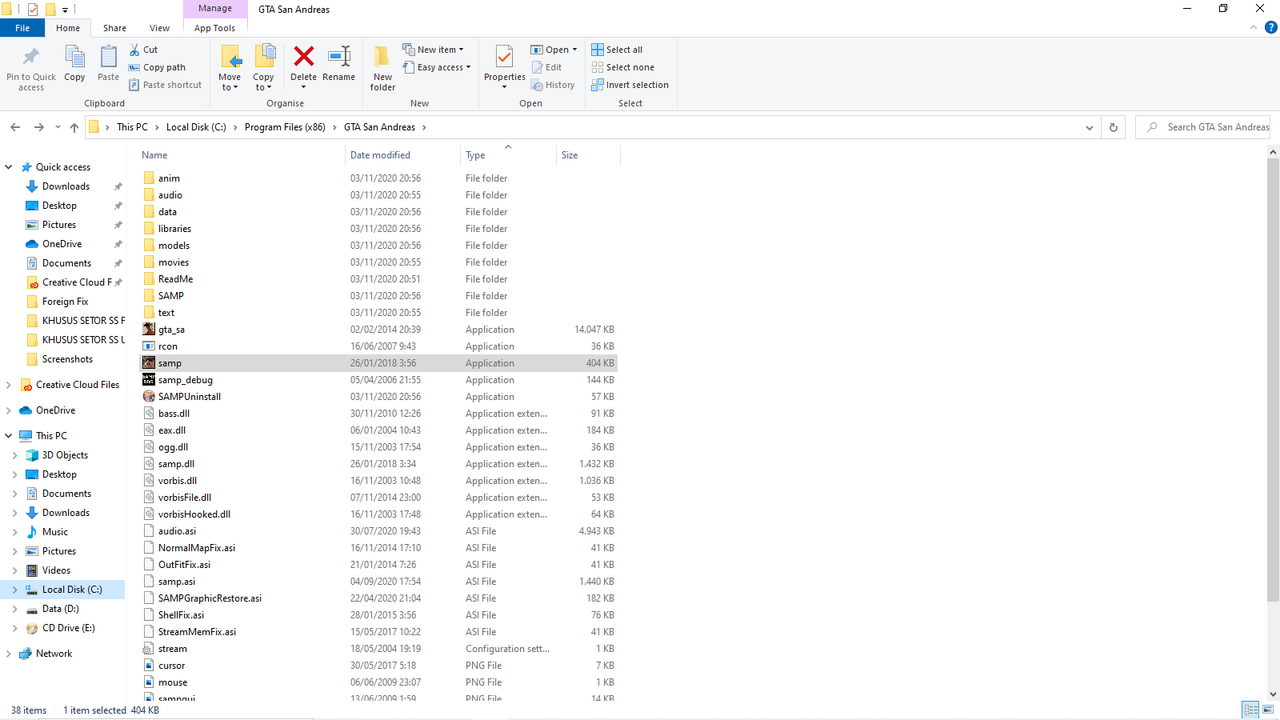
Task: Switch to details view in status bar
Action: tap(1250, 709)
